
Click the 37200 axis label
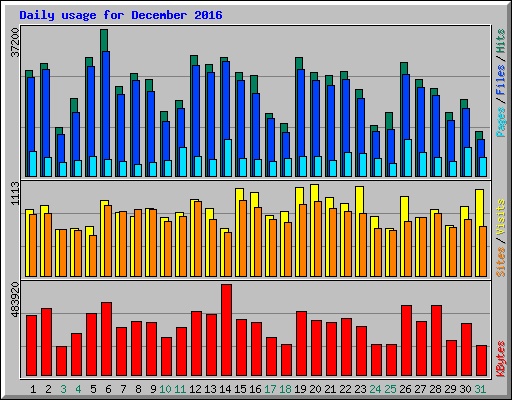click(15, 42)
